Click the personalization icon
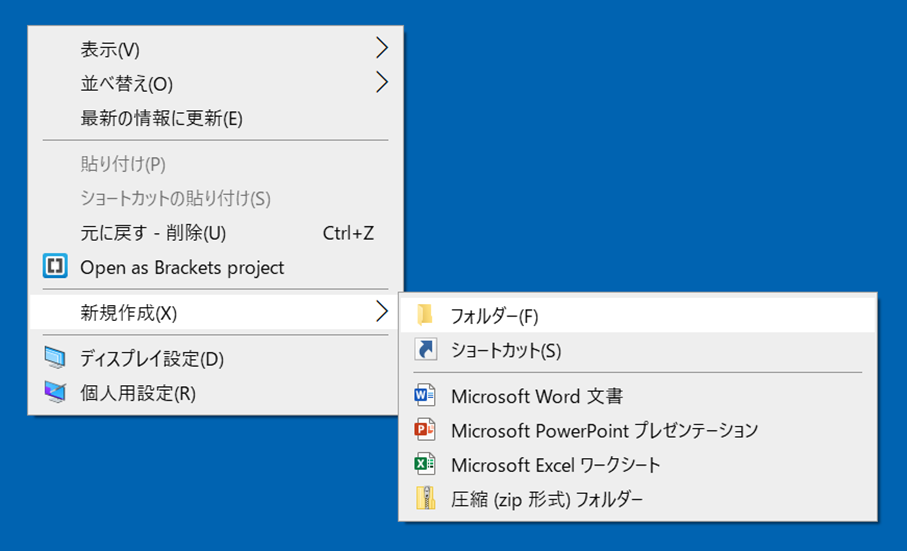The image size is (907, 551). pyautogui.click(x=55, y=393)
